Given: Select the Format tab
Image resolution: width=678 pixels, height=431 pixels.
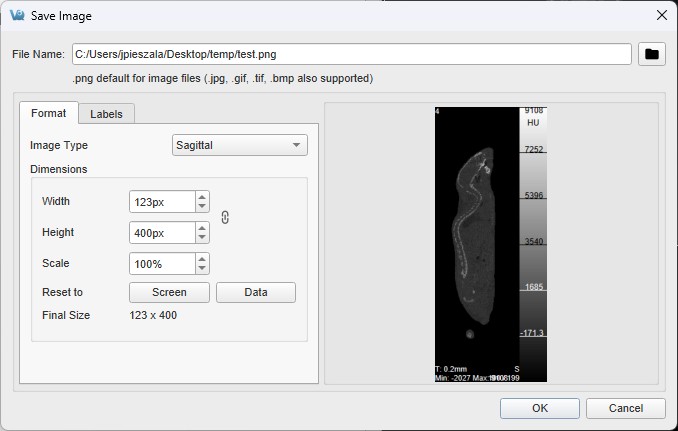Looking at the screenshot, I should [x=48, y=113].
